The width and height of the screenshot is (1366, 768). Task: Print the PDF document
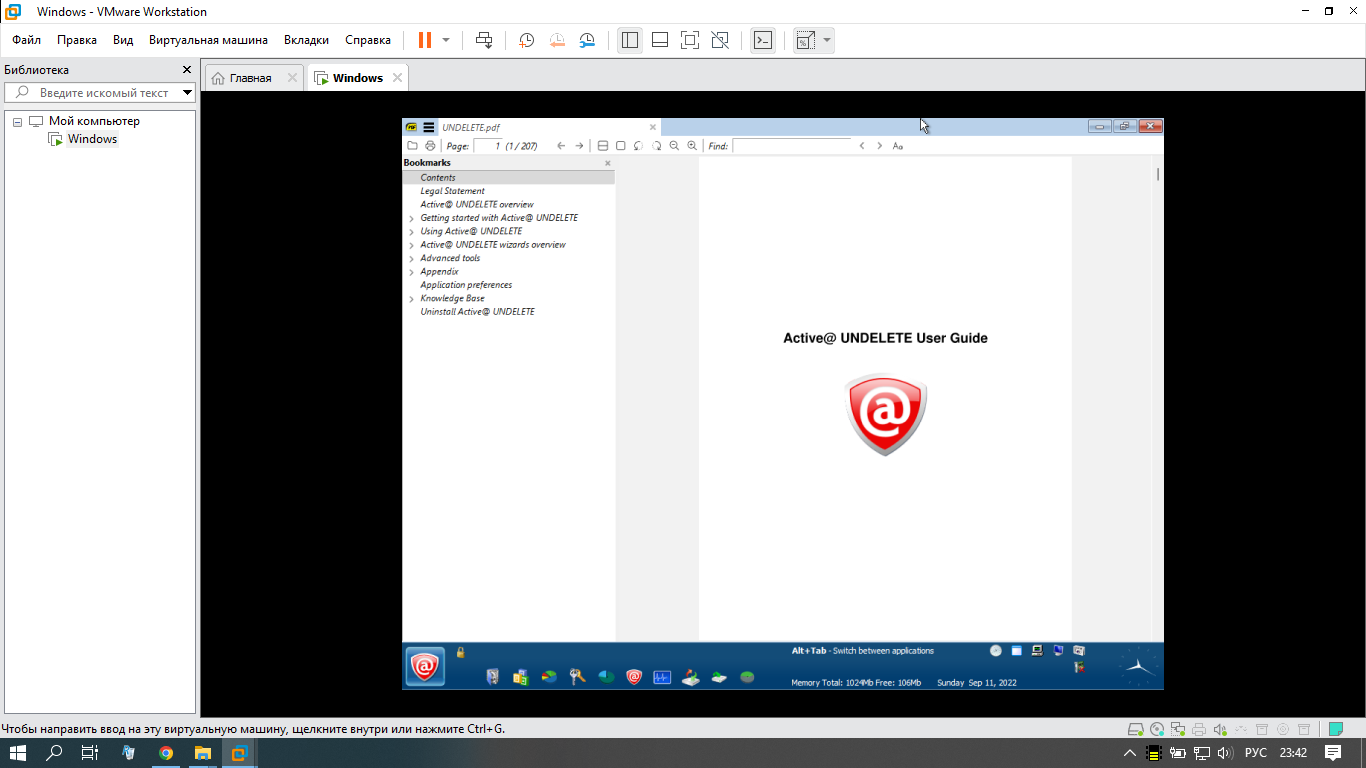(430, 146)
